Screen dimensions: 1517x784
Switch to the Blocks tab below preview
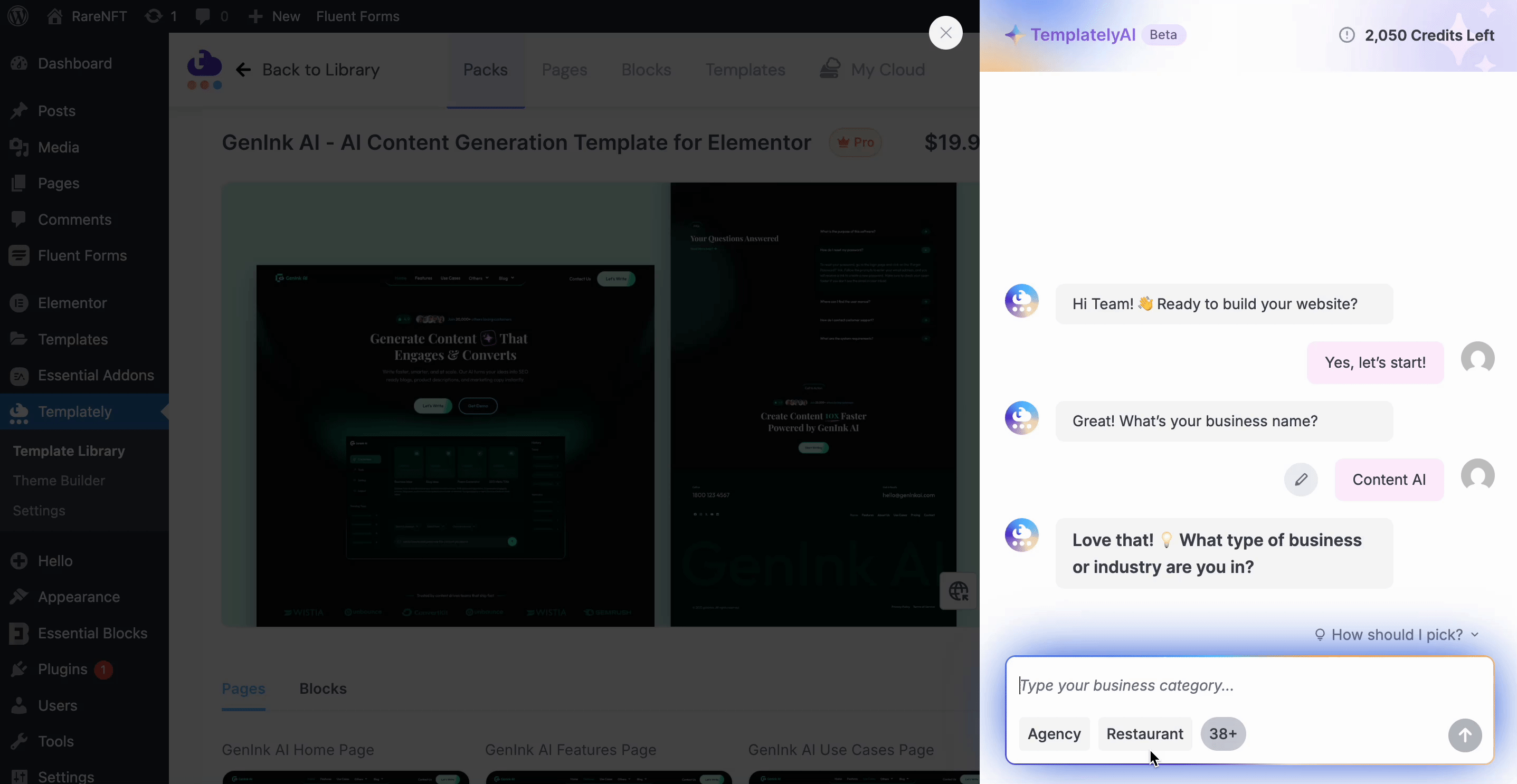[x=323, y=688]
